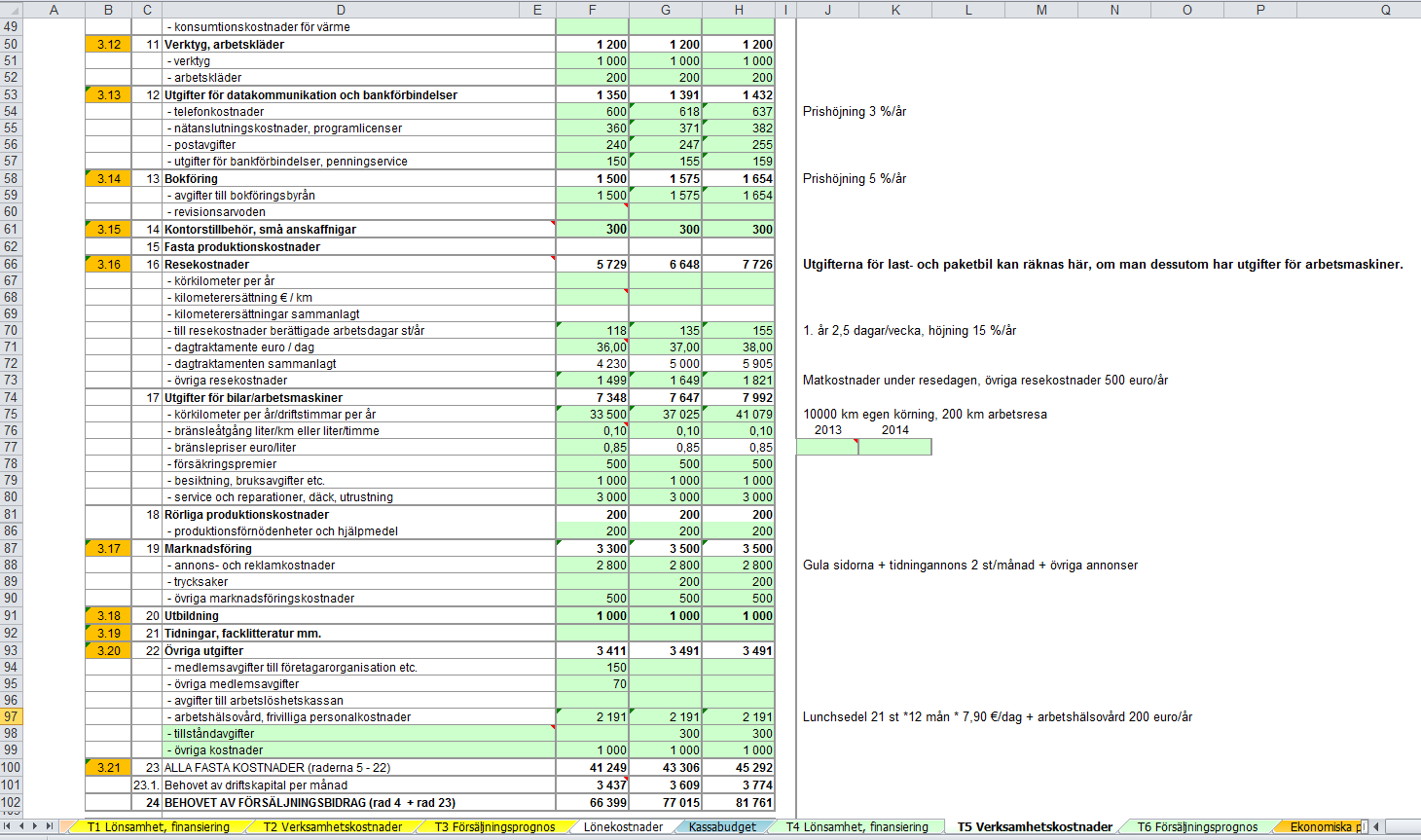The height and width of the screenshot is (840, 1421).
Task: Open T3 Försäljningsprognos sheet tab
Action: tap(494, 826)
